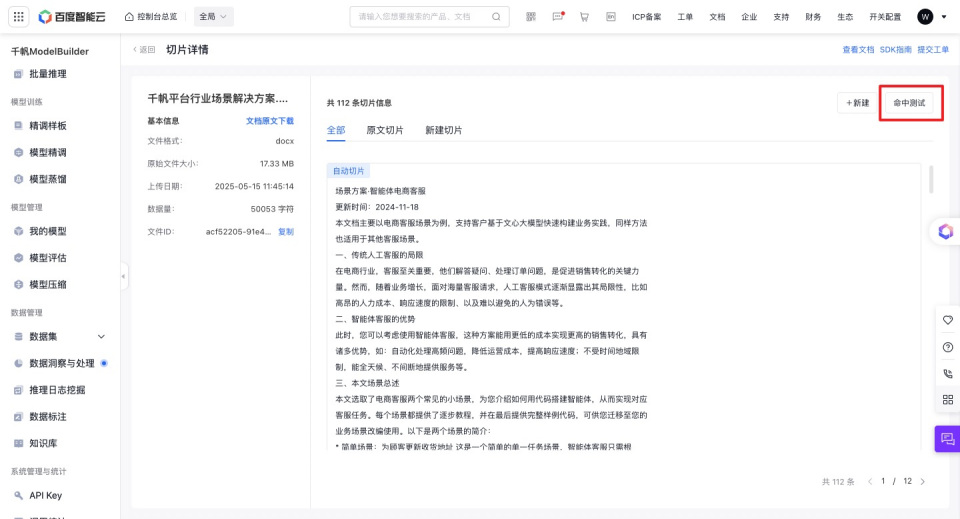Open 数据洞察与处理 in sidebar

[x=60, y=364]
